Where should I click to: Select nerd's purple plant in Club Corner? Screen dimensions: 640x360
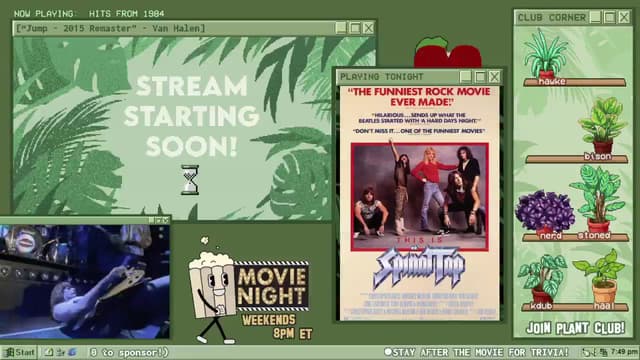[544, 211]
